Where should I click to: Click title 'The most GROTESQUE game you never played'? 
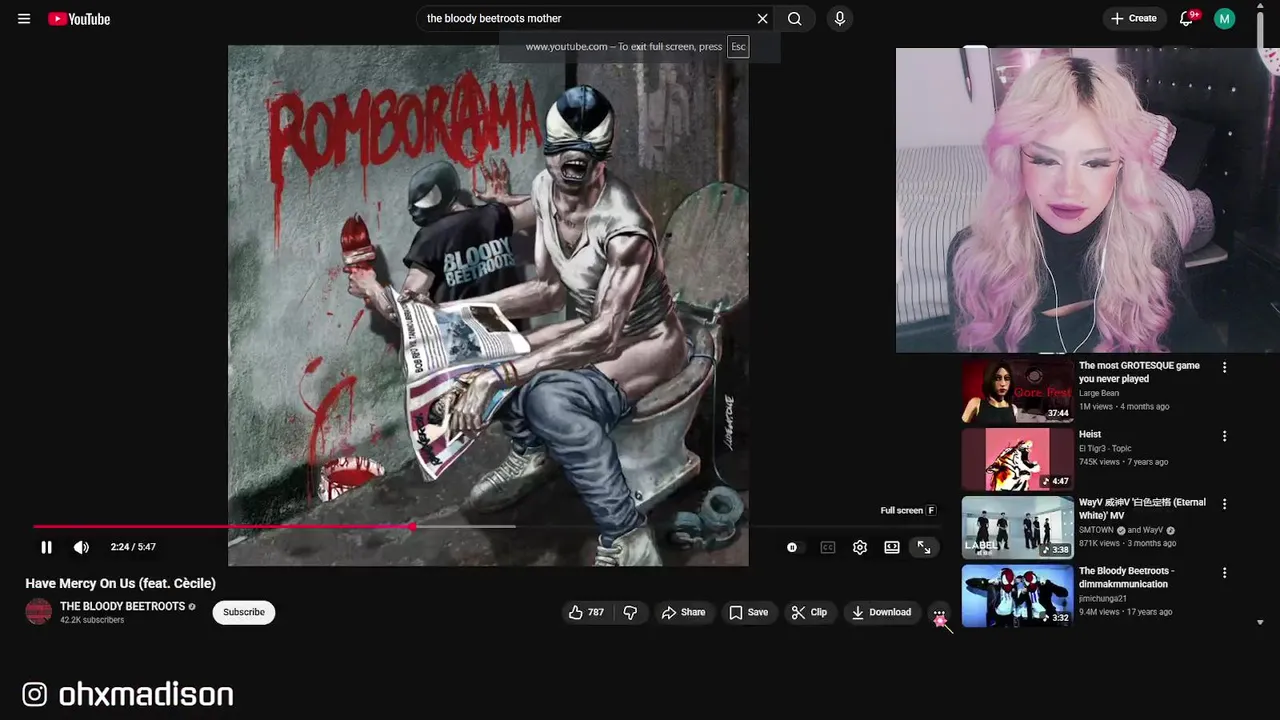[x=1139, y=372]
